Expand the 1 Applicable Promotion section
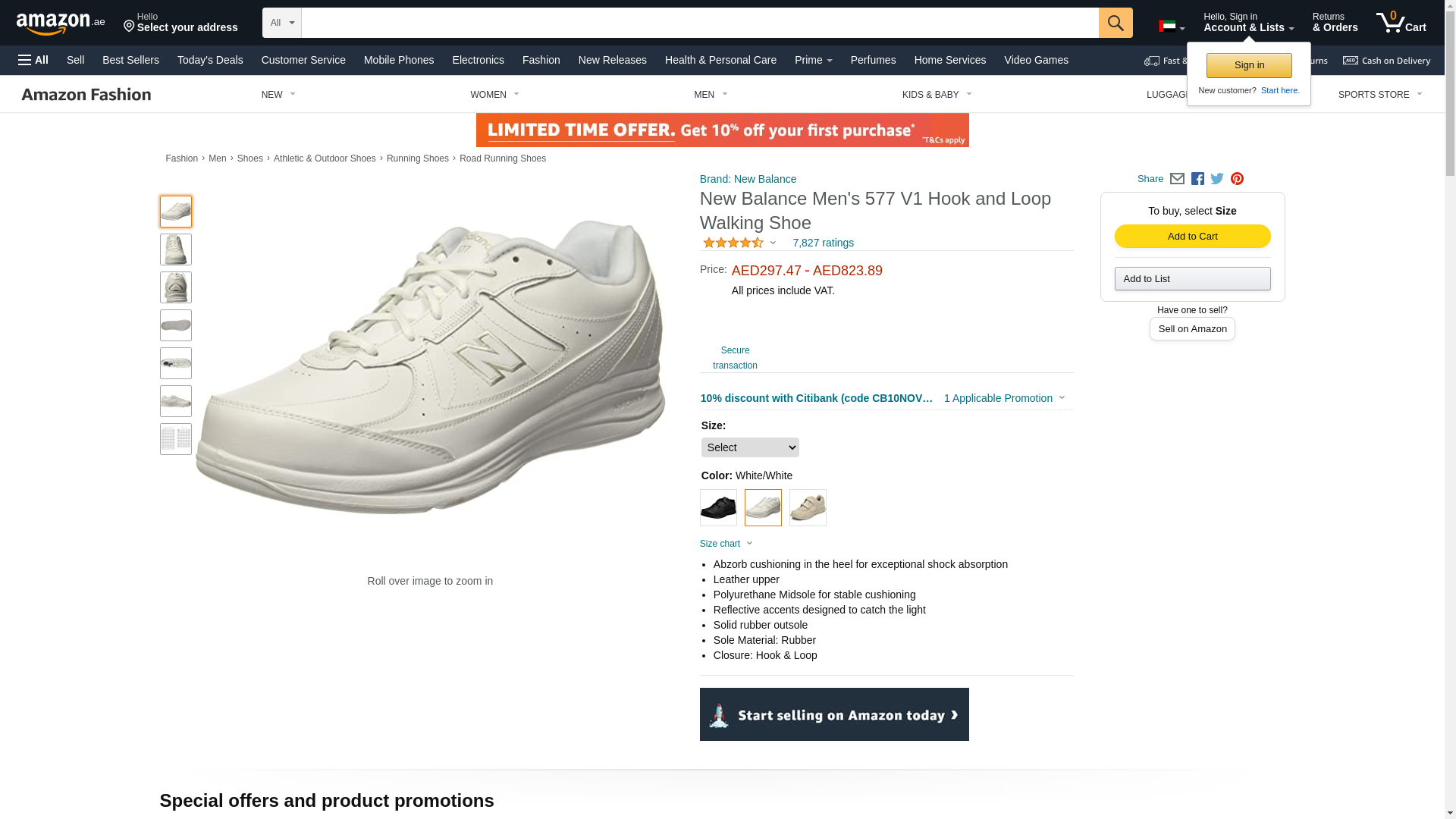This screenshot has height=819, width=1456. point(1004,398)
